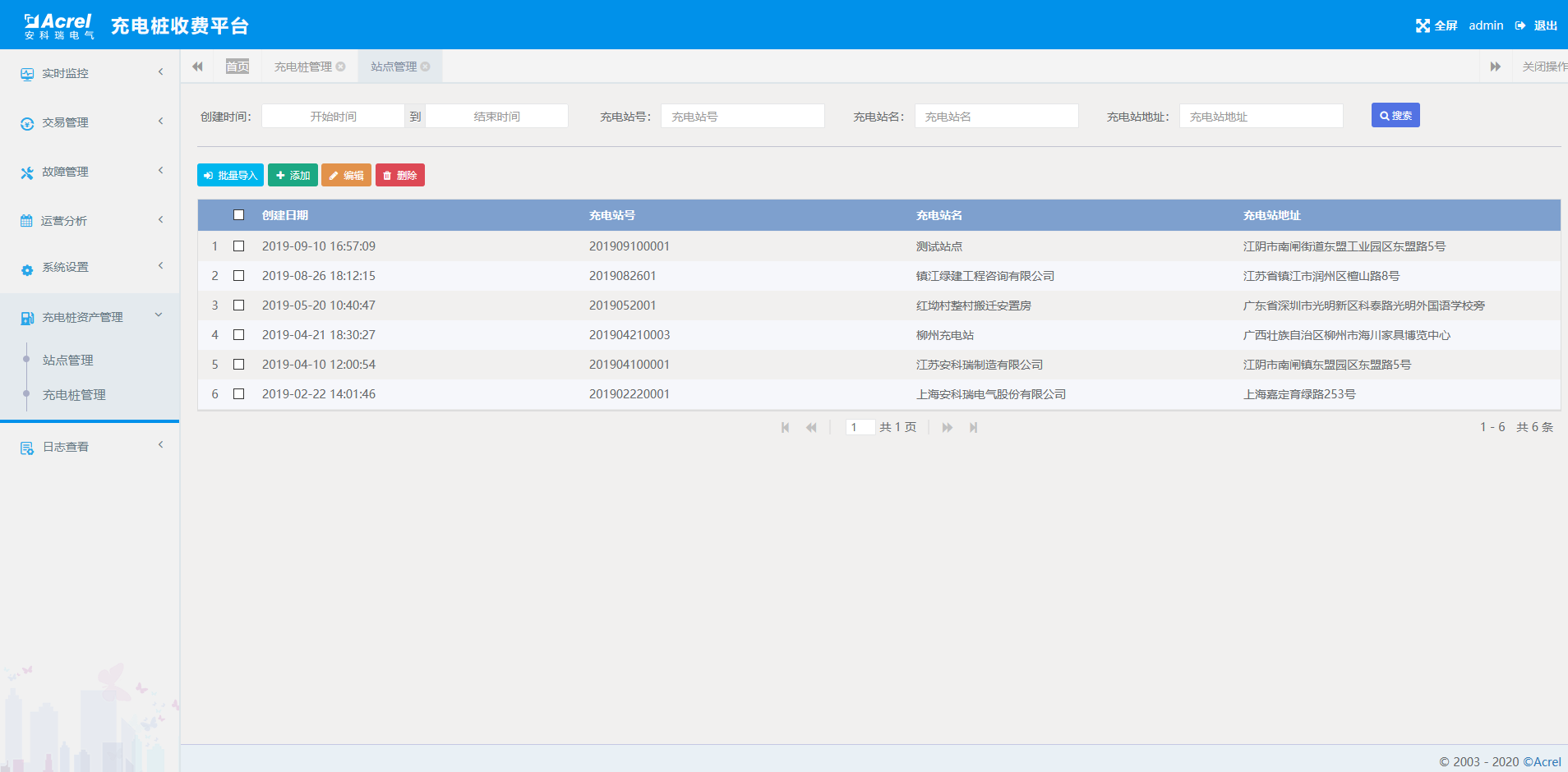
Task: Click the 充电站地址 input field
Action: [1261, 116]
